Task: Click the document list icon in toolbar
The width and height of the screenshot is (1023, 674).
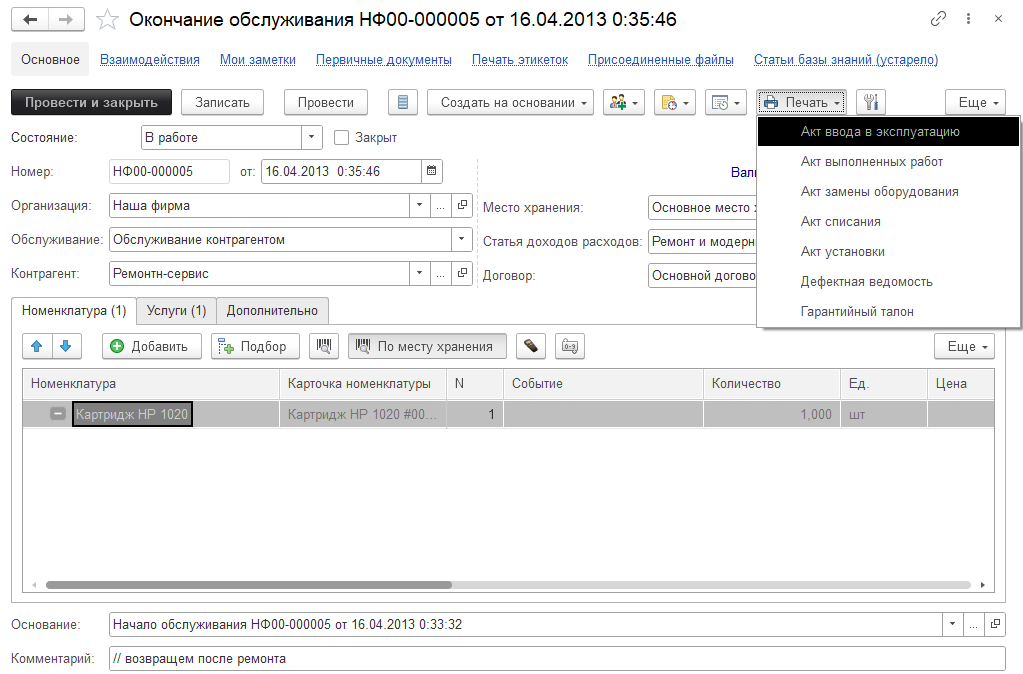Action: point(402,102)
